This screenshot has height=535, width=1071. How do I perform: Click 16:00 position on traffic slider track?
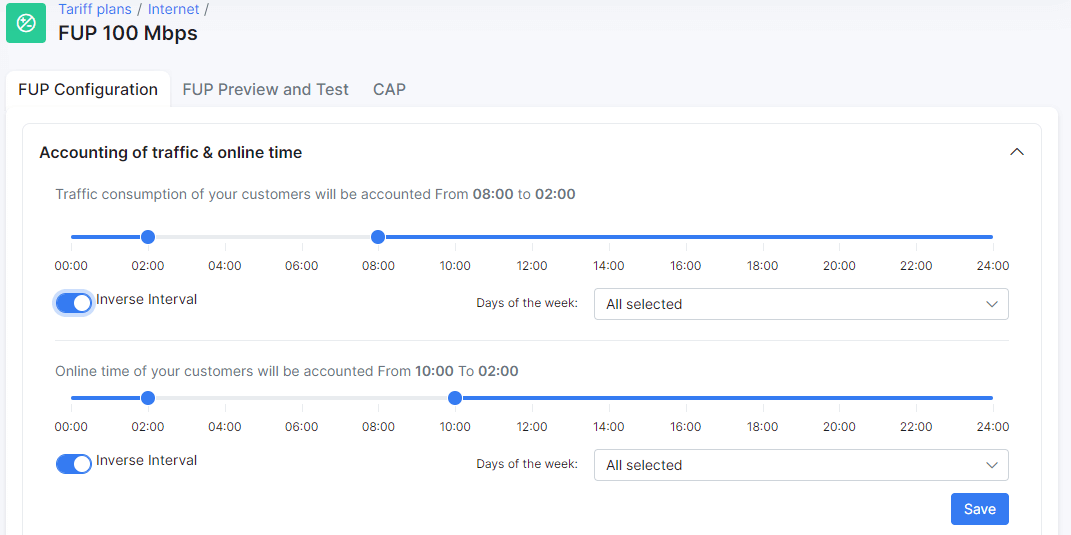coord(685,237)
